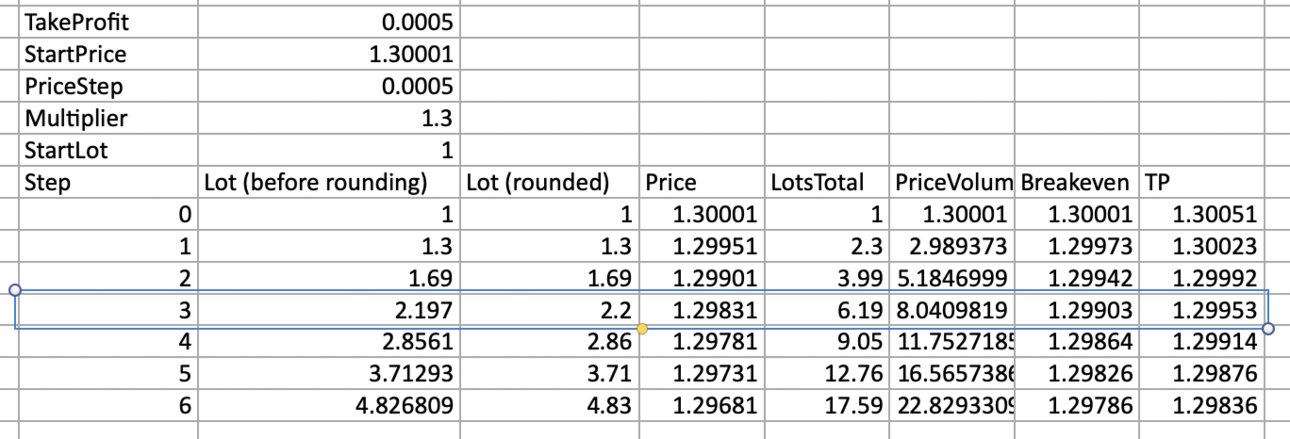
Task: Click TP cell 1.29953
Action: (x=1203, y=309)
